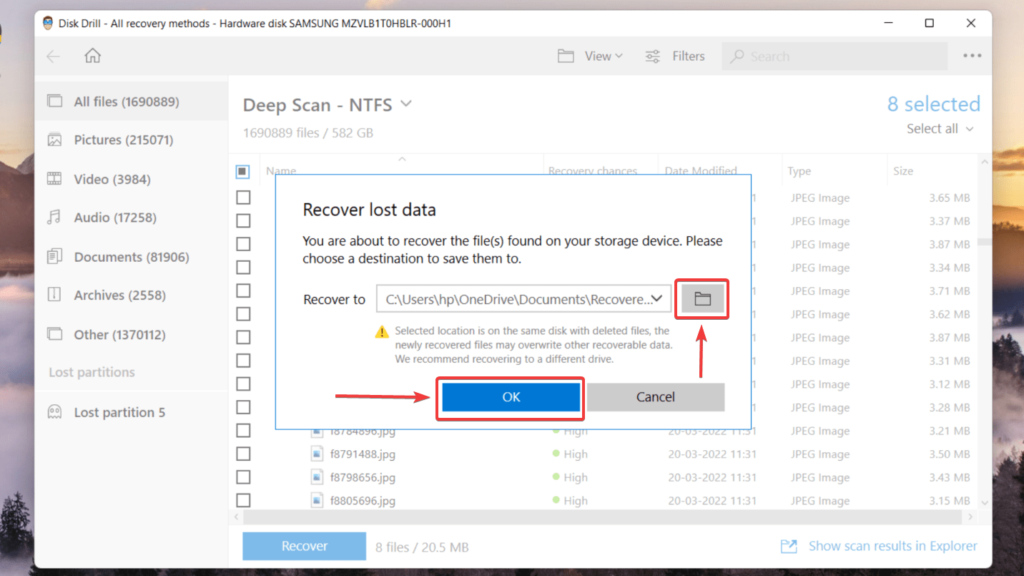Check the box next to f8805696.jpg
The image size is (1024, 576).
[242, 500]
